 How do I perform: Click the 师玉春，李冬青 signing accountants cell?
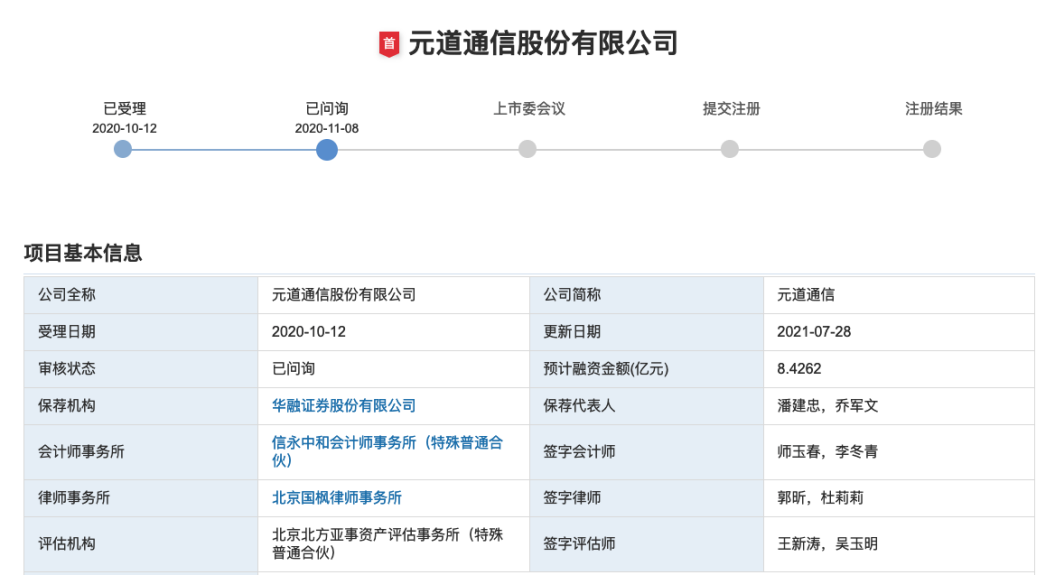(827, 452)
